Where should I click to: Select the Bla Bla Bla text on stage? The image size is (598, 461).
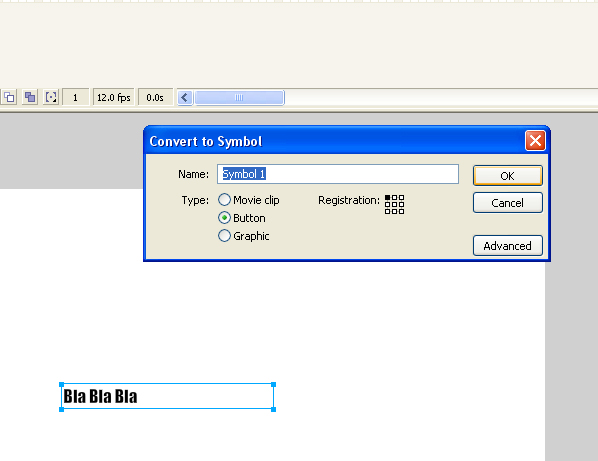(x=100, y=397)
